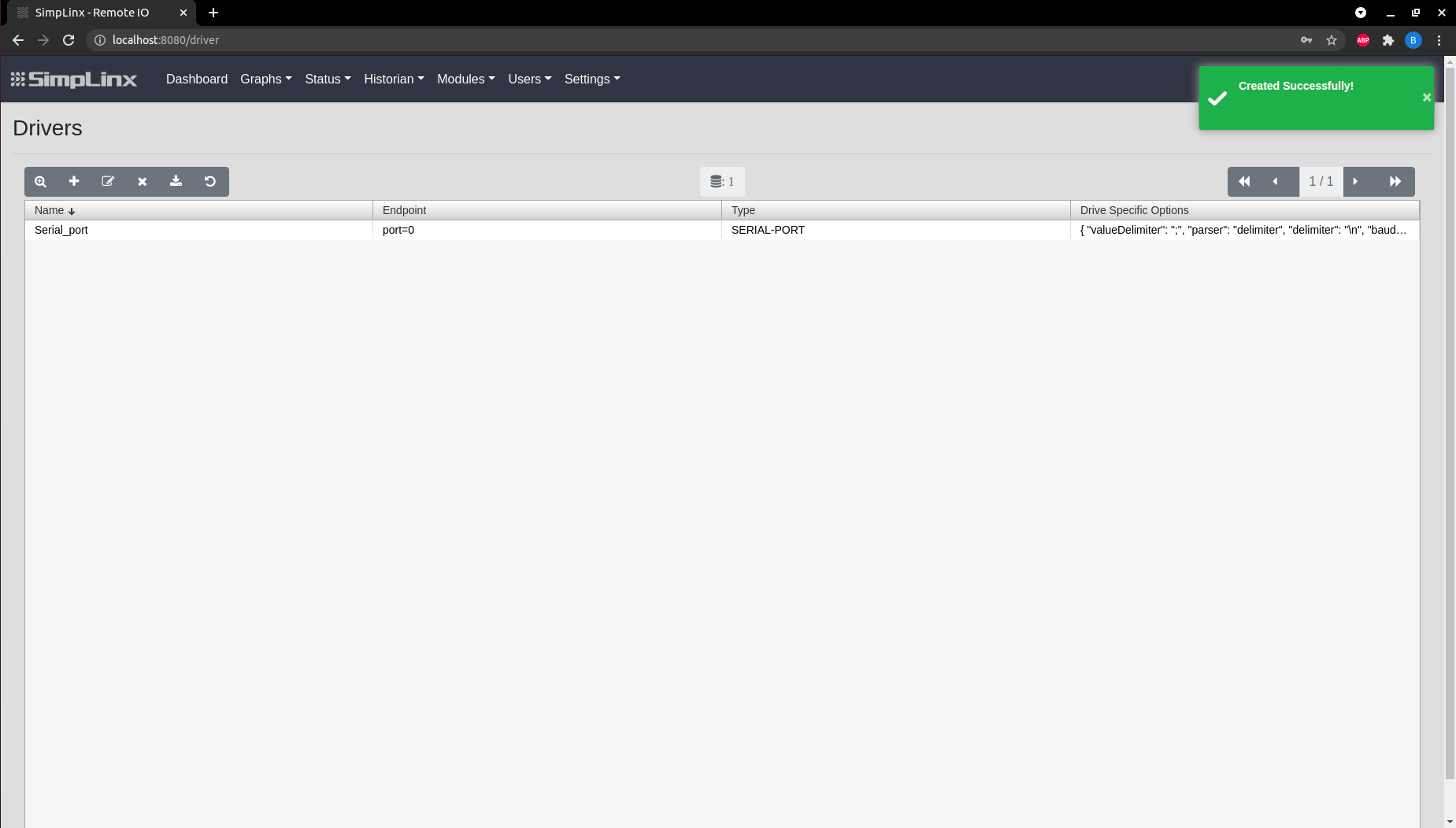Select the SimpLinx - Remote IO browser tab
The image size is (1456, 828).
(x=101, y=13)
